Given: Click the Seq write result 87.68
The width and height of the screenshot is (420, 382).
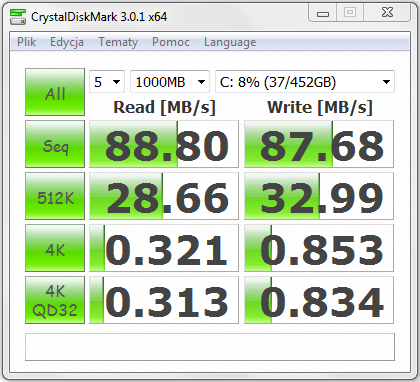Looking at the screenshot, I should 319,144.
